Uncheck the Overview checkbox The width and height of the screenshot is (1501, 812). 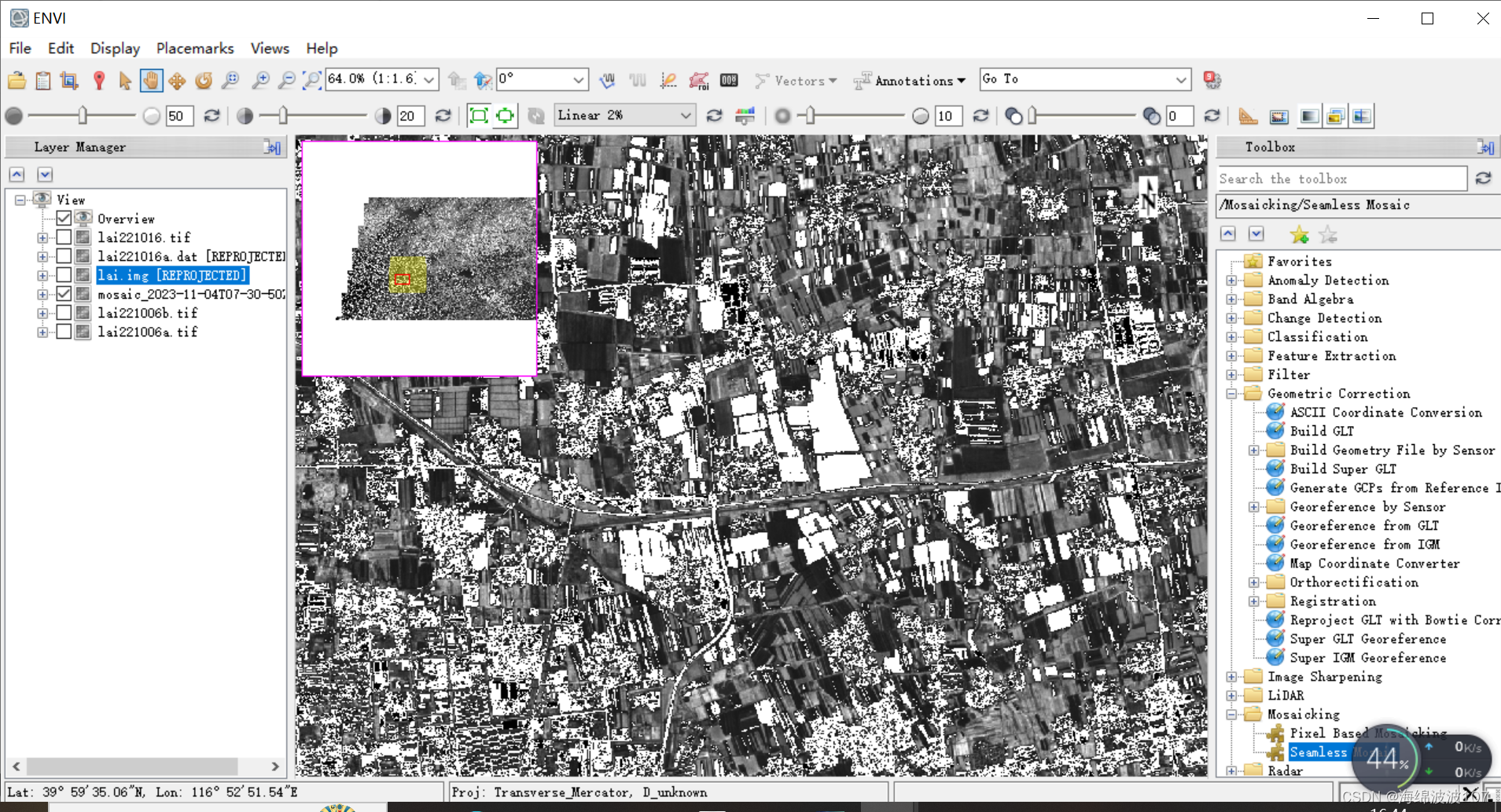[64, 218]
